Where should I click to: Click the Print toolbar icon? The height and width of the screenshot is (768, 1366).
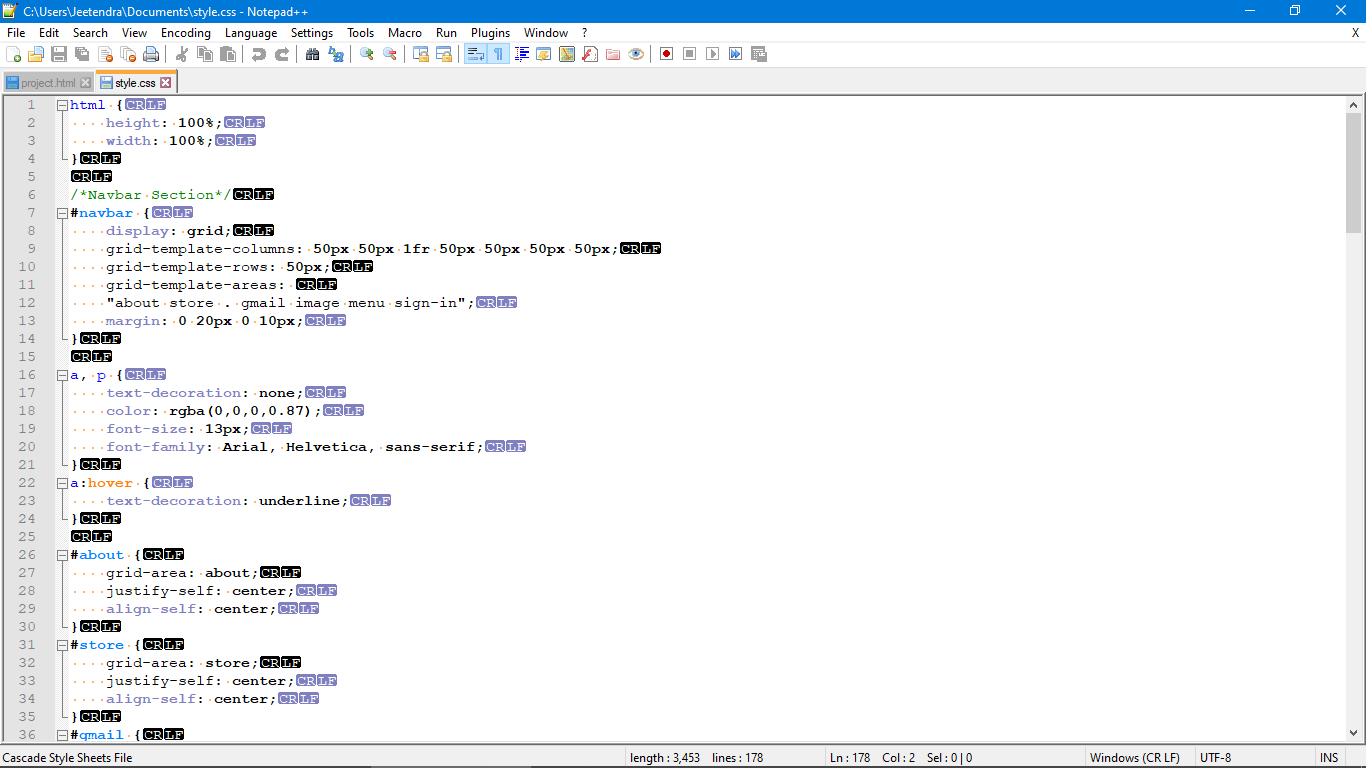(x=151, y=54)
